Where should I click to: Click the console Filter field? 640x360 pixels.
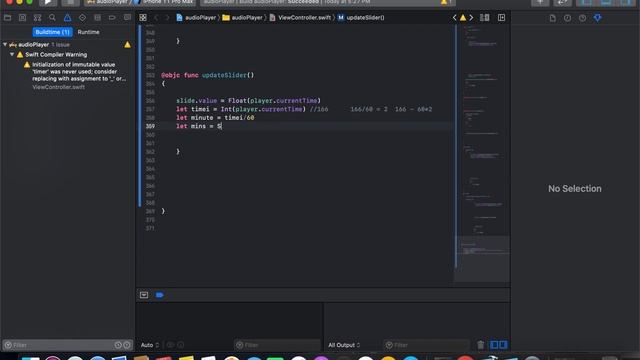tap(427, 345)
